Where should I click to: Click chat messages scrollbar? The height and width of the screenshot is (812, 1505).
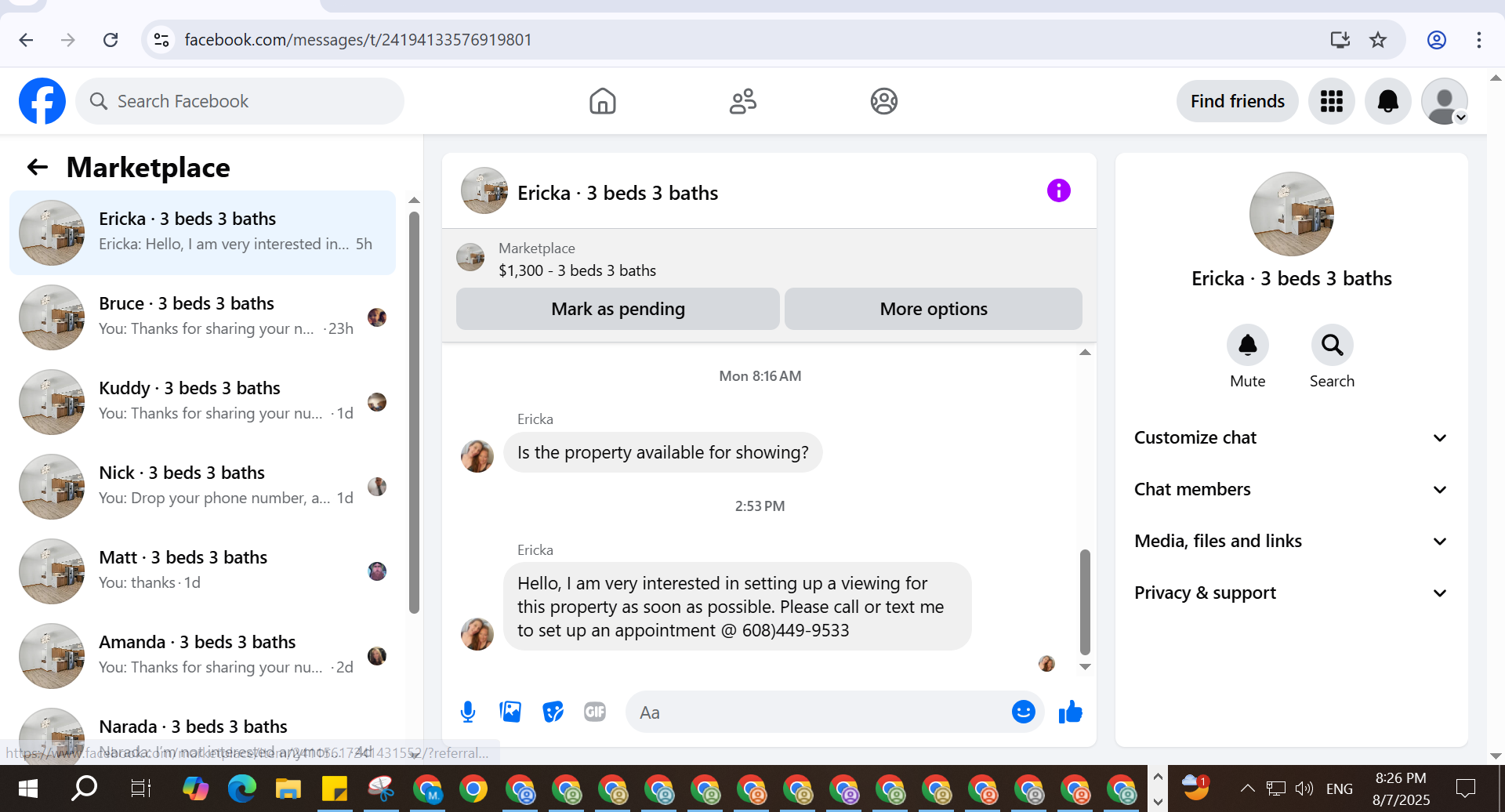click(x=1085, y=602)
